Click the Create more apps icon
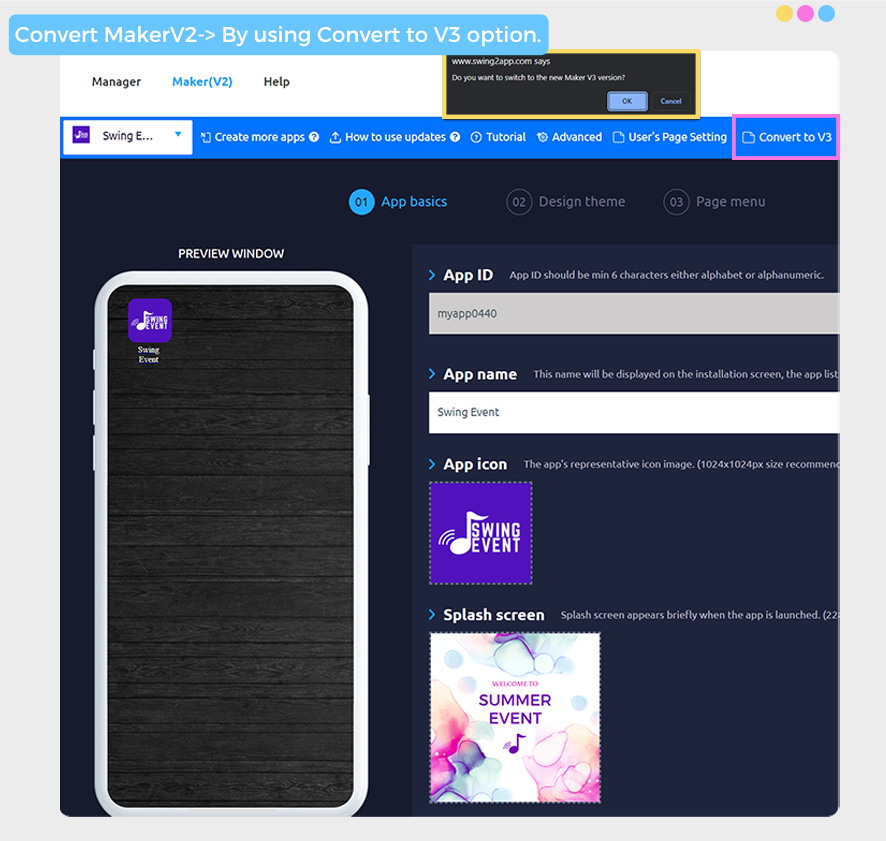 click(206, 137)
